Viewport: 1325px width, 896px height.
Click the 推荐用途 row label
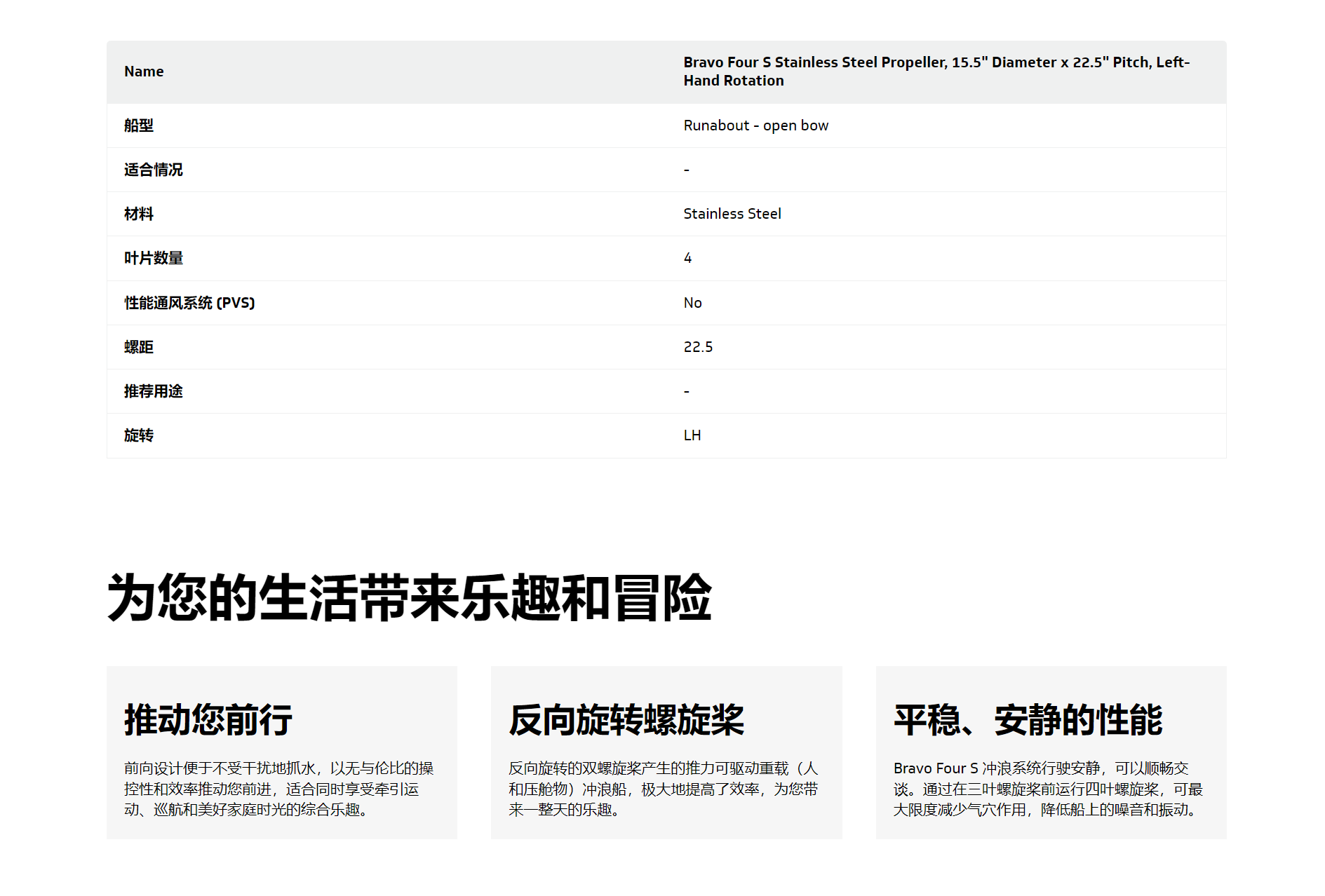pos(153,391)
